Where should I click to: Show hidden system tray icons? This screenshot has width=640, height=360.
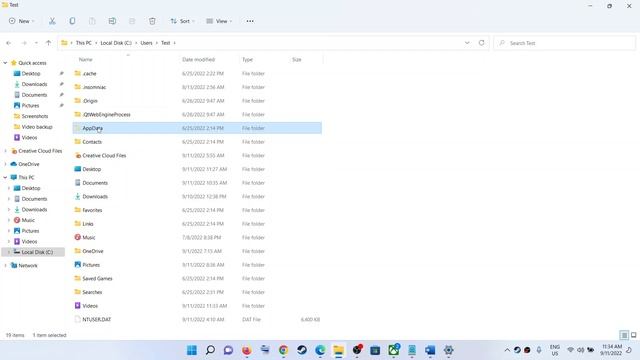[507, 350]
